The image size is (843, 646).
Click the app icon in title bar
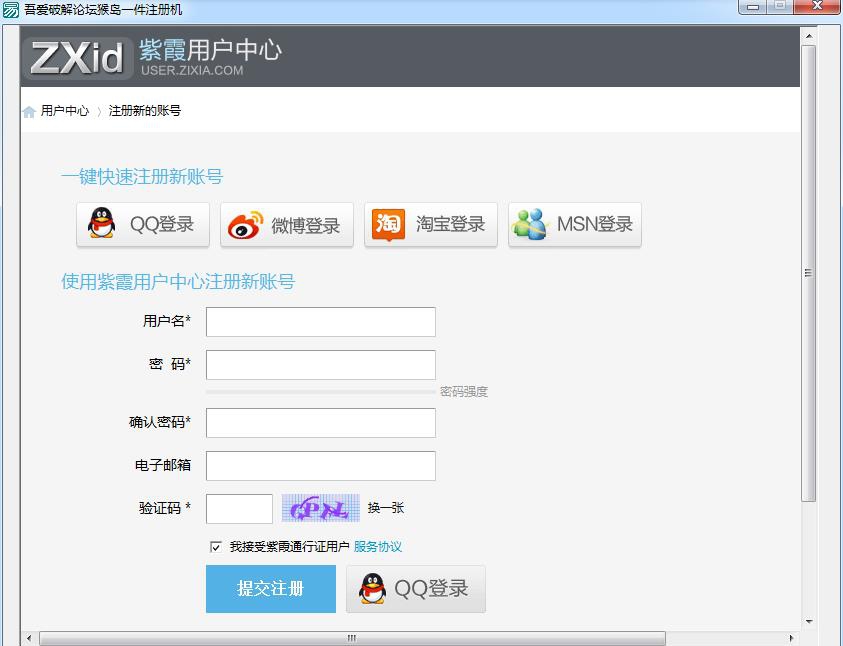[x=11, y=10]
